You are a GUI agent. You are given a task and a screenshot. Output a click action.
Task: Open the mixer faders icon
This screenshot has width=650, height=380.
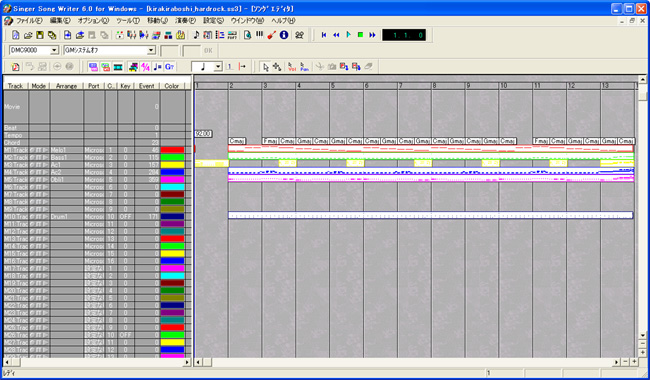pyautogui.click(x=131, y=35)
